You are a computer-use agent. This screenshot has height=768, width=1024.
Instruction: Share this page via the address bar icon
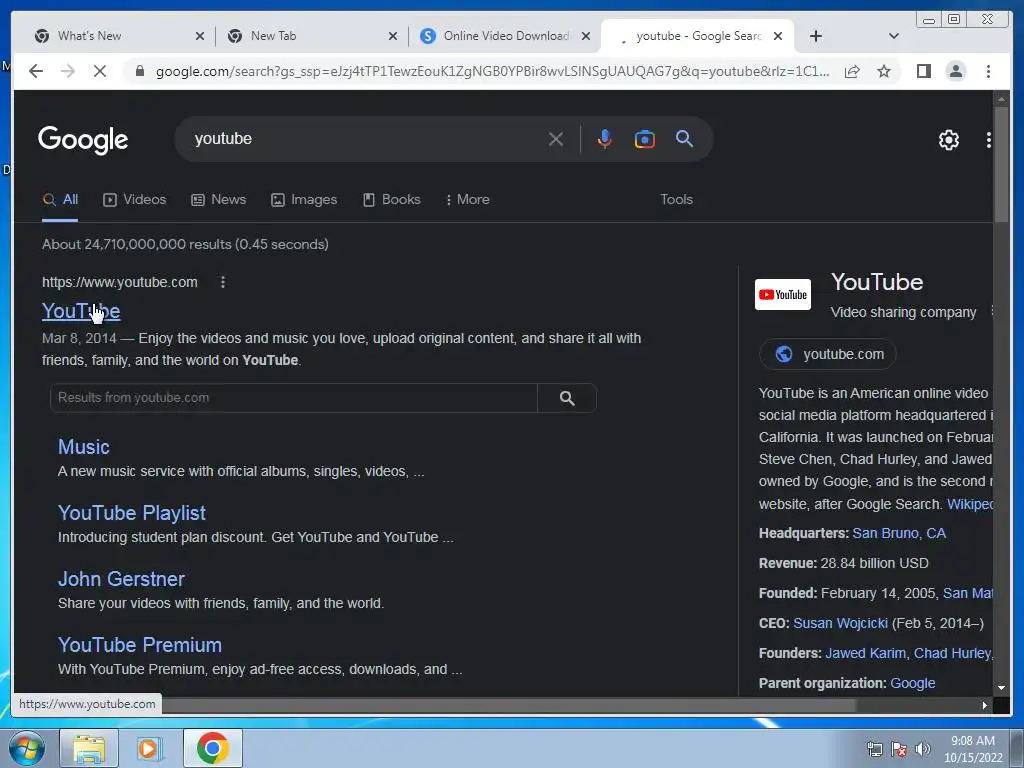[x=852, y=71]
